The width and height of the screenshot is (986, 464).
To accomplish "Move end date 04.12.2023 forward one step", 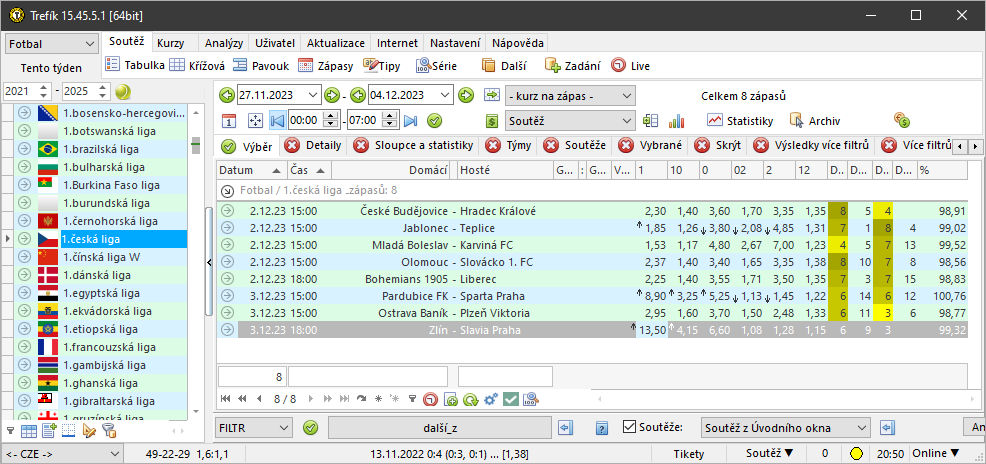I will click(465, 96).
